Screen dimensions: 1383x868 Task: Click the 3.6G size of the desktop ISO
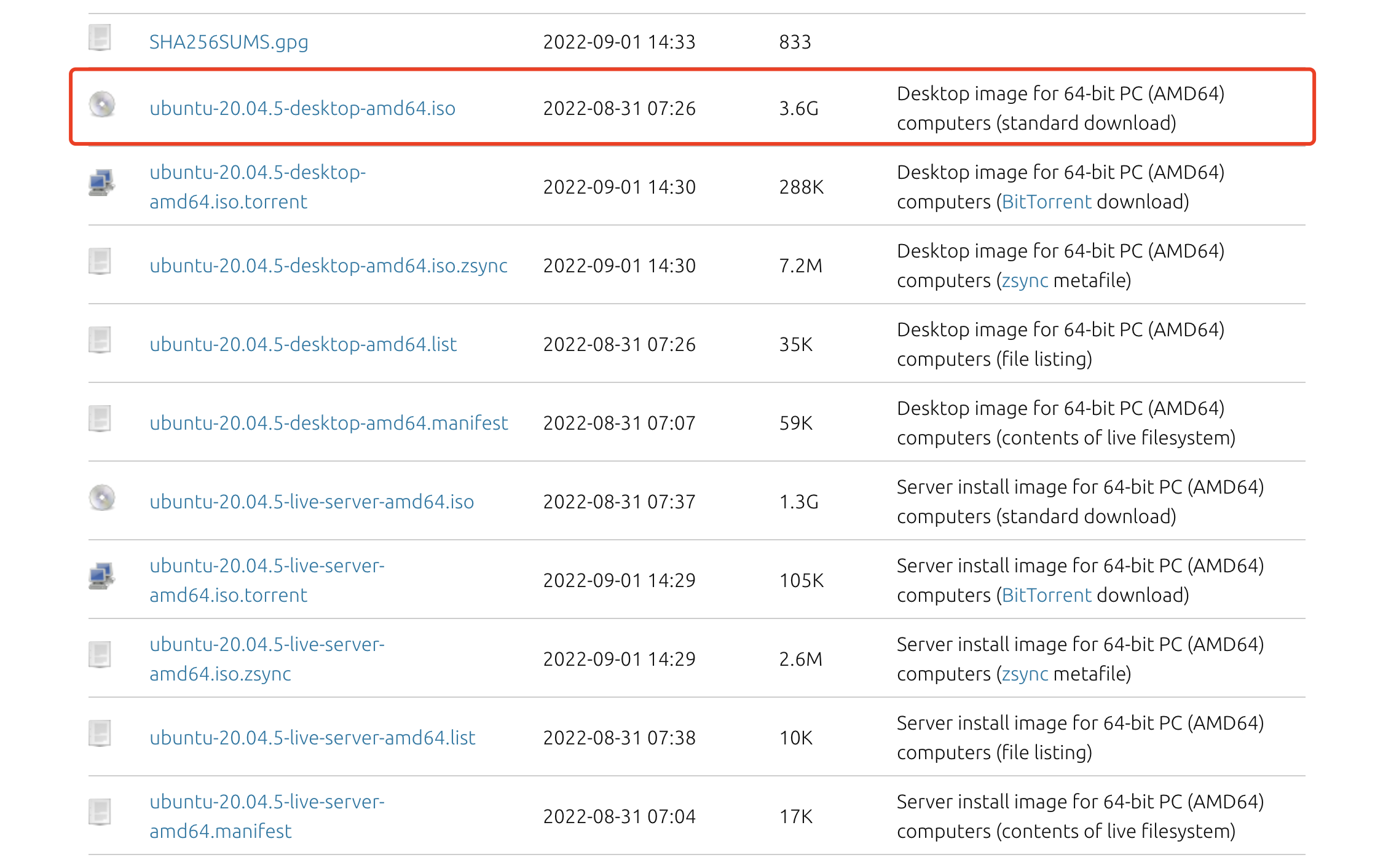799,108
